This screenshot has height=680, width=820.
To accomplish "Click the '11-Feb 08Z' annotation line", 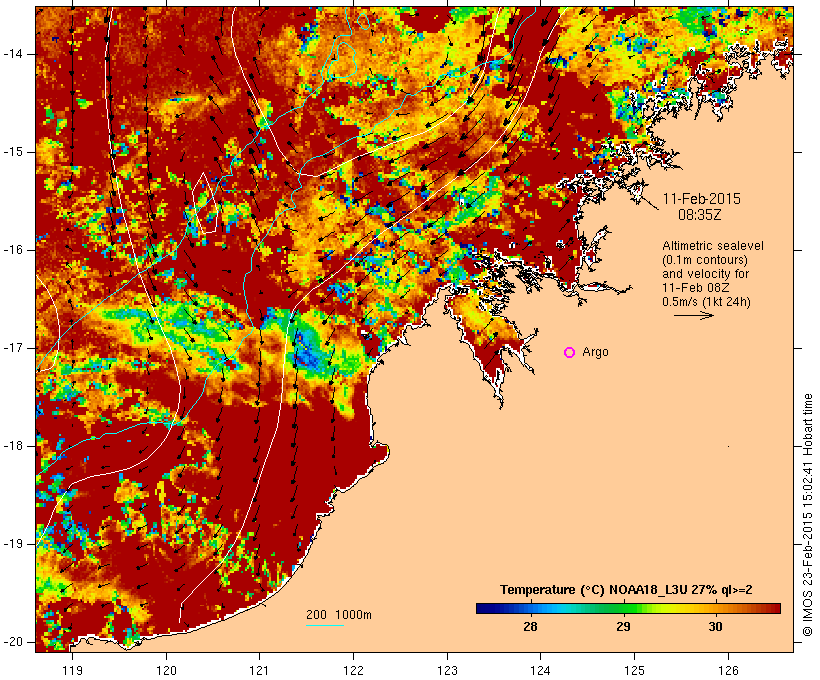I will click(696, 288).
